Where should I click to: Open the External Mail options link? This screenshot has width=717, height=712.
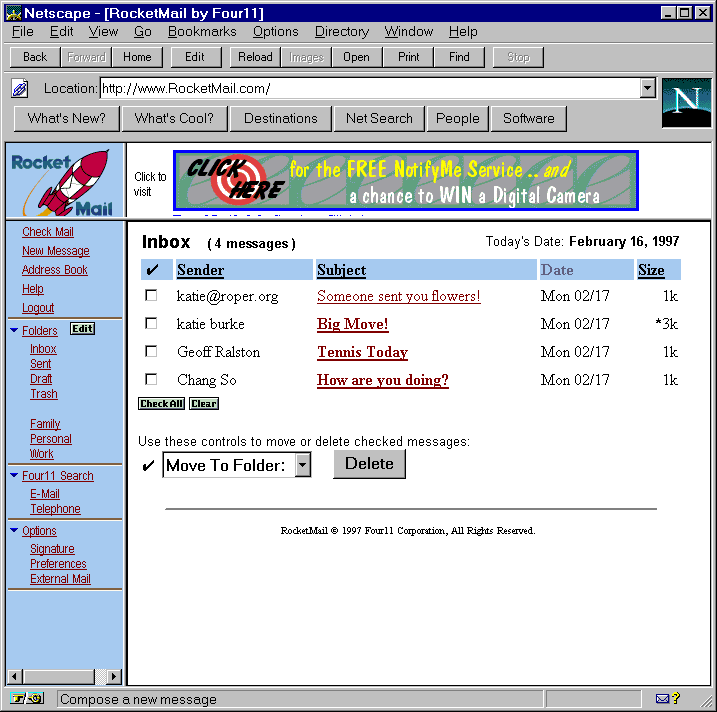tap(60, 579)
